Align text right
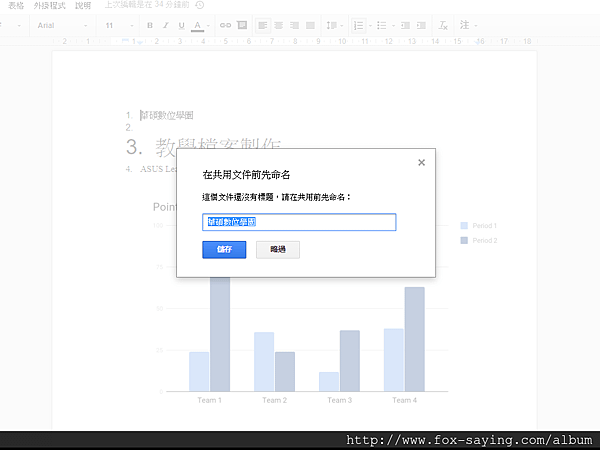Image resolution: width=600 pixels, height=450 pixels. (x=294, y=25)
